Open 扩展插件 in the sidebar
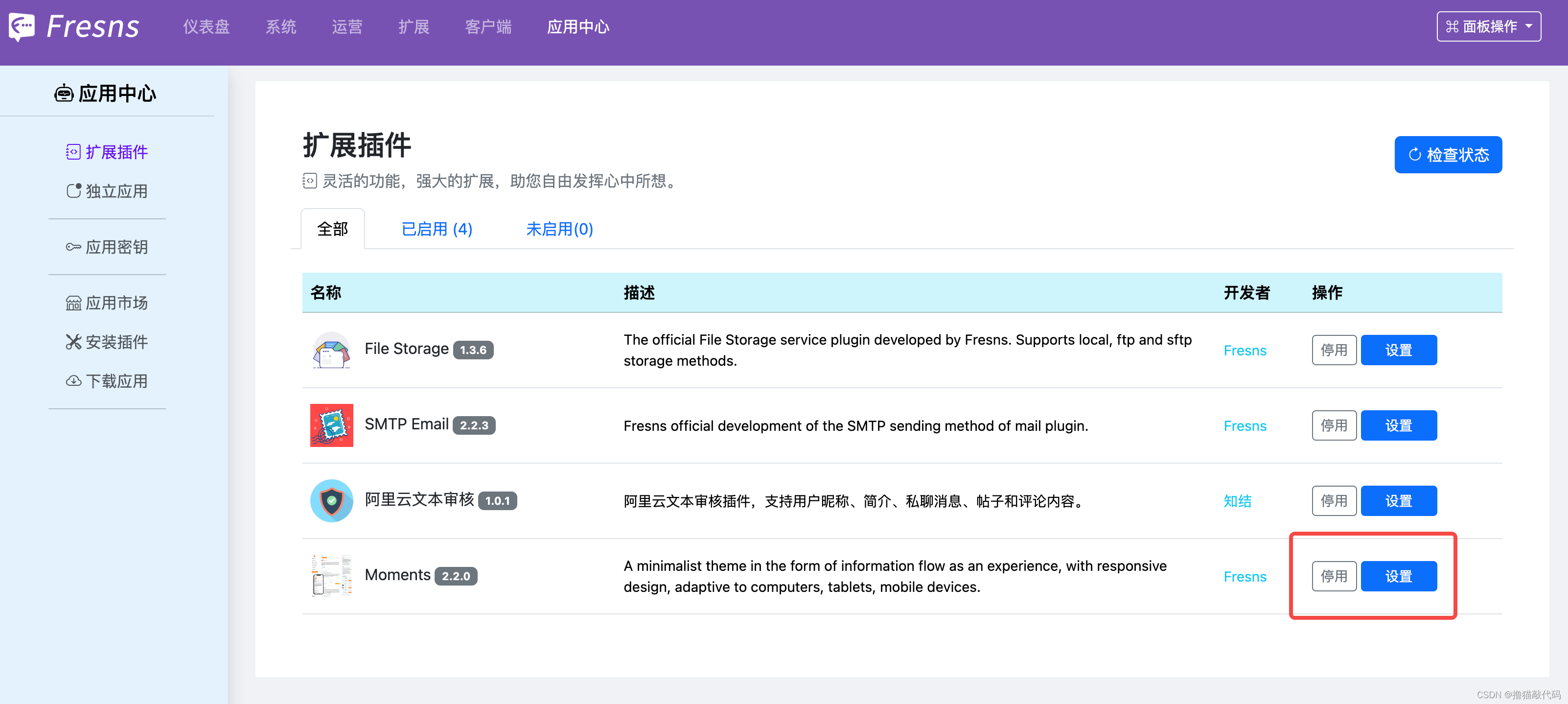 coord(107,152)
